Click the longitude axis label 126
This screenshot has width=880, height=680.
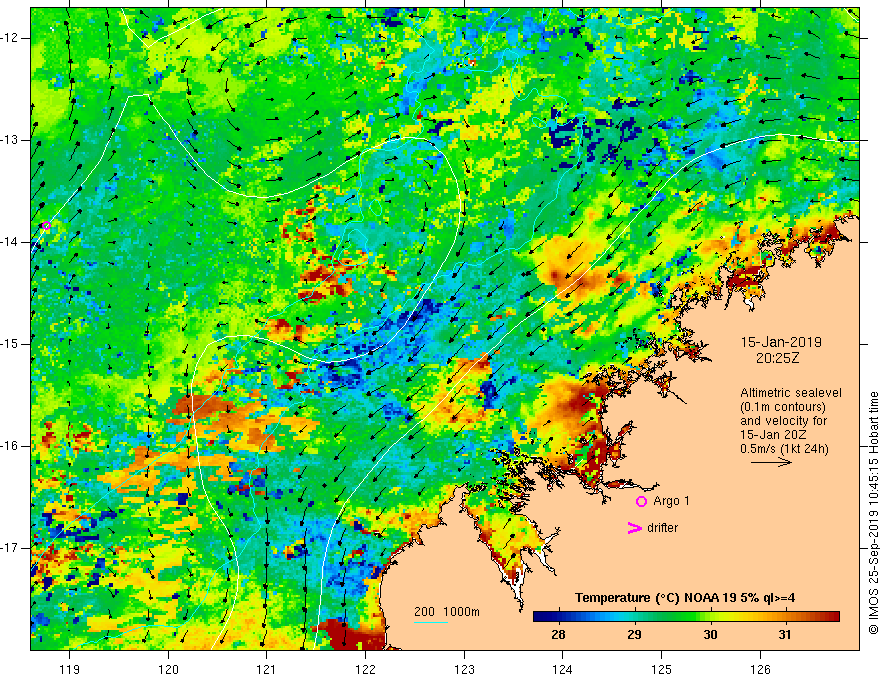[x=760, y=669]
